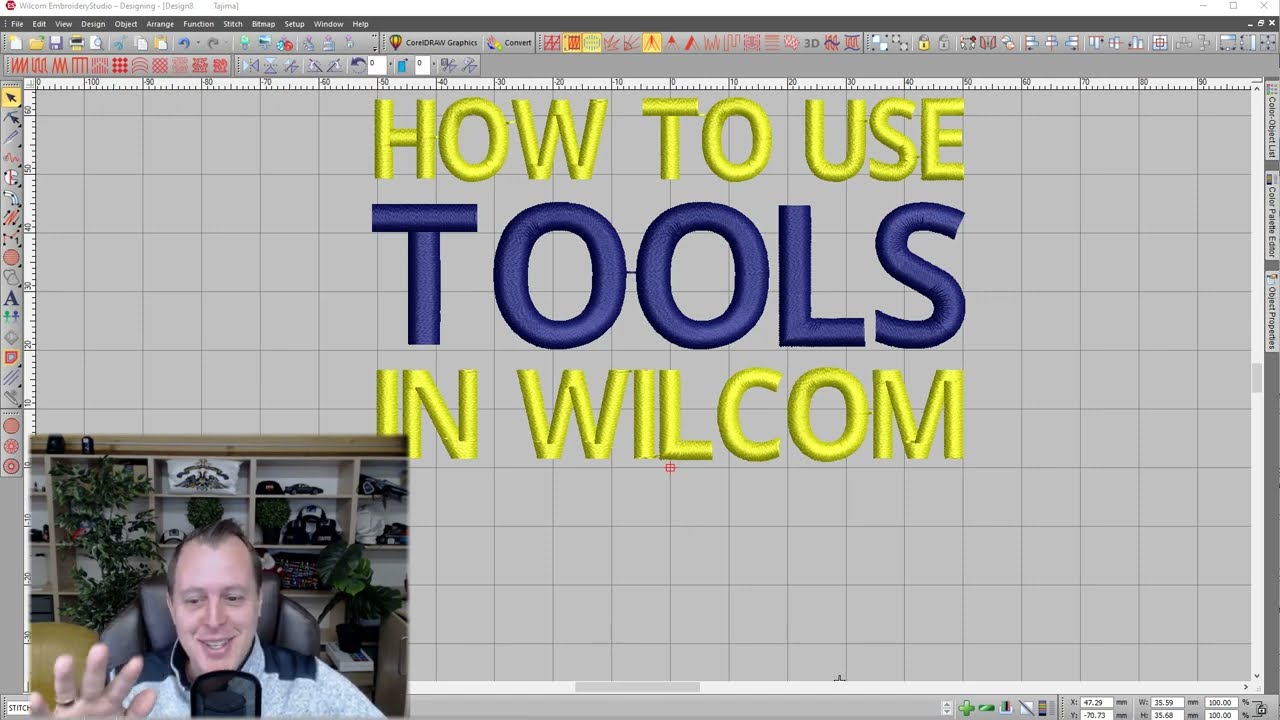Open the Edit menu

click(39, 24)
